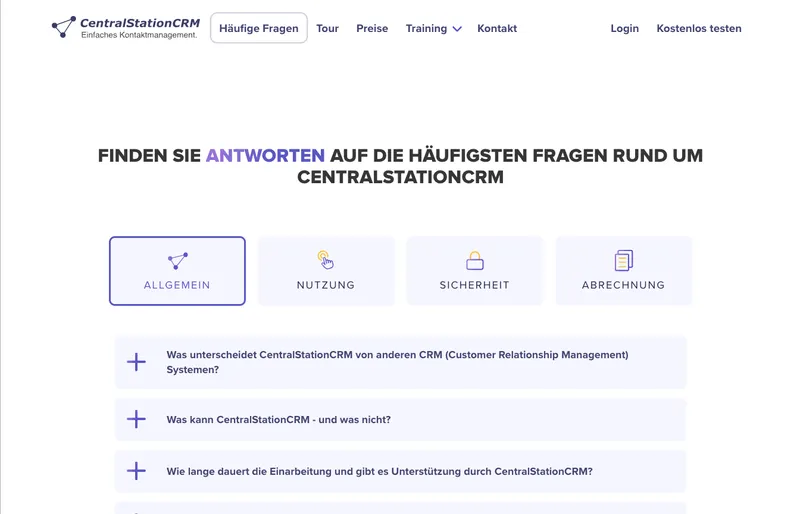Open the Häufige Fragen menu item

point(259,28)
